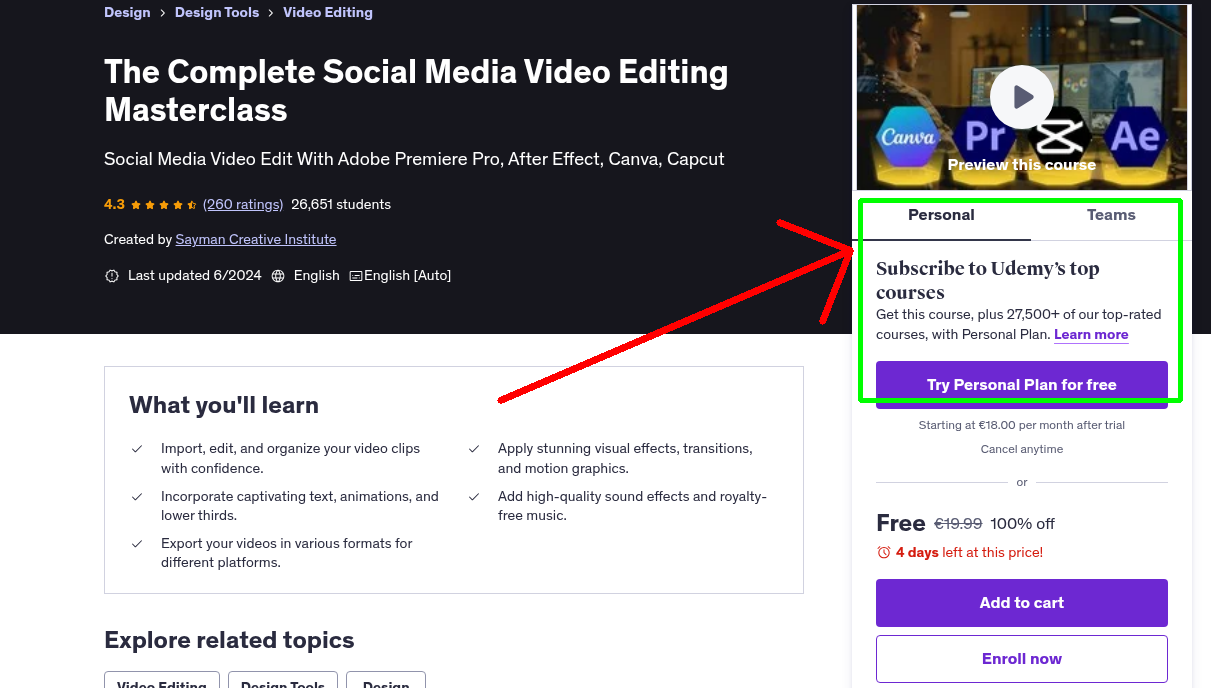Click the 'Free' price label
This screenshot has height=688, width=1211.
coord(901,523)
